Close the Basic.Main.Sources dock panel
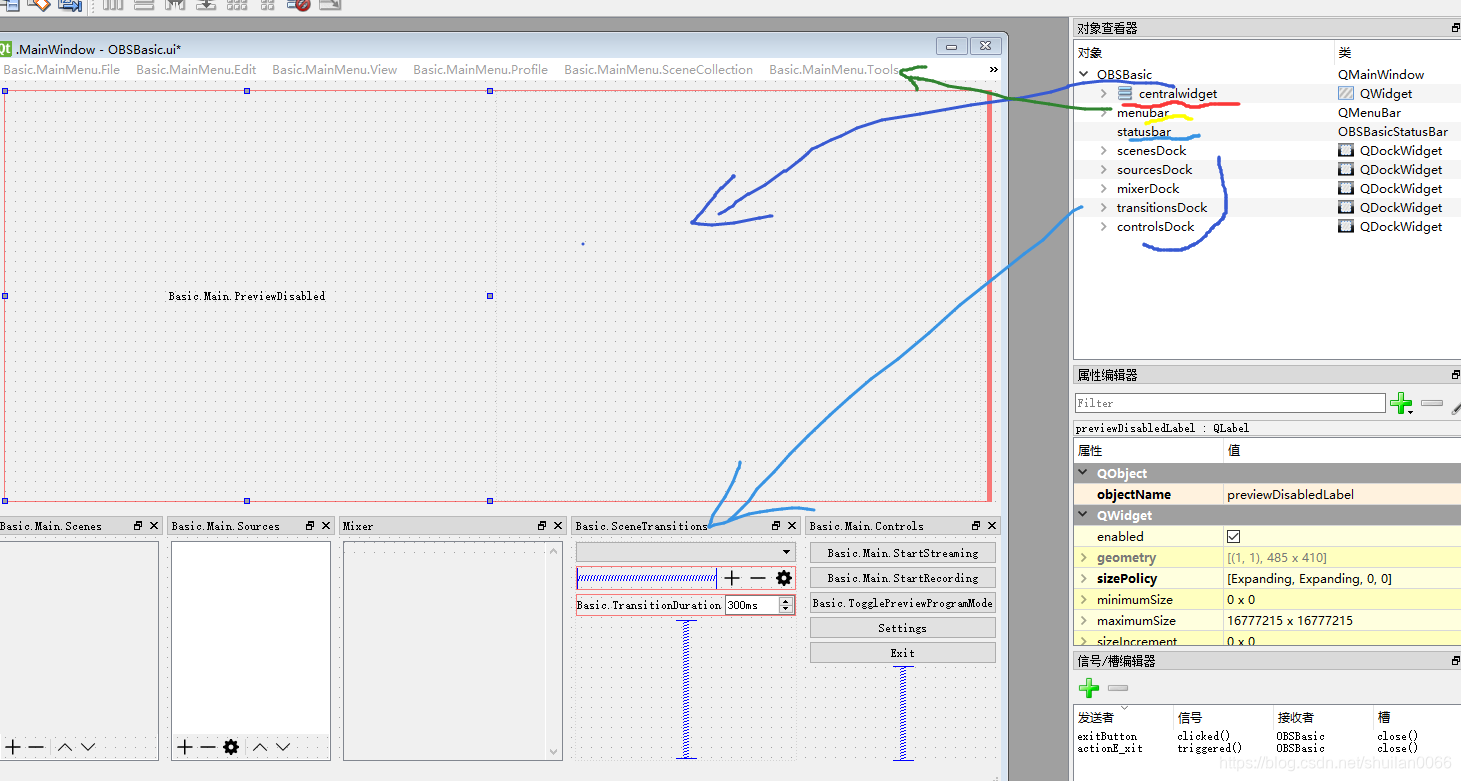This screenshot has width=1461, height=781. point(326,526)
